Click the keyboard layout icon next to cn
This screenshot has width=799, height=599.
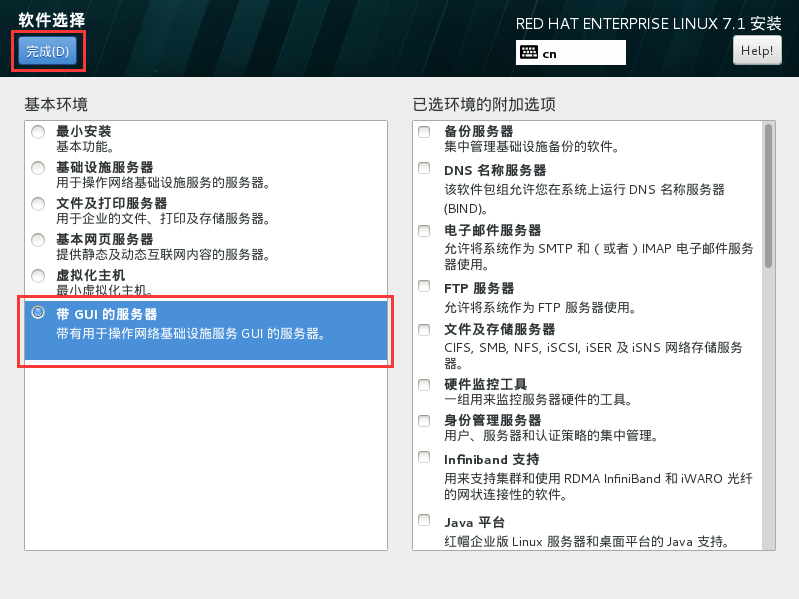pyautogui.click(x=529, y=53)
